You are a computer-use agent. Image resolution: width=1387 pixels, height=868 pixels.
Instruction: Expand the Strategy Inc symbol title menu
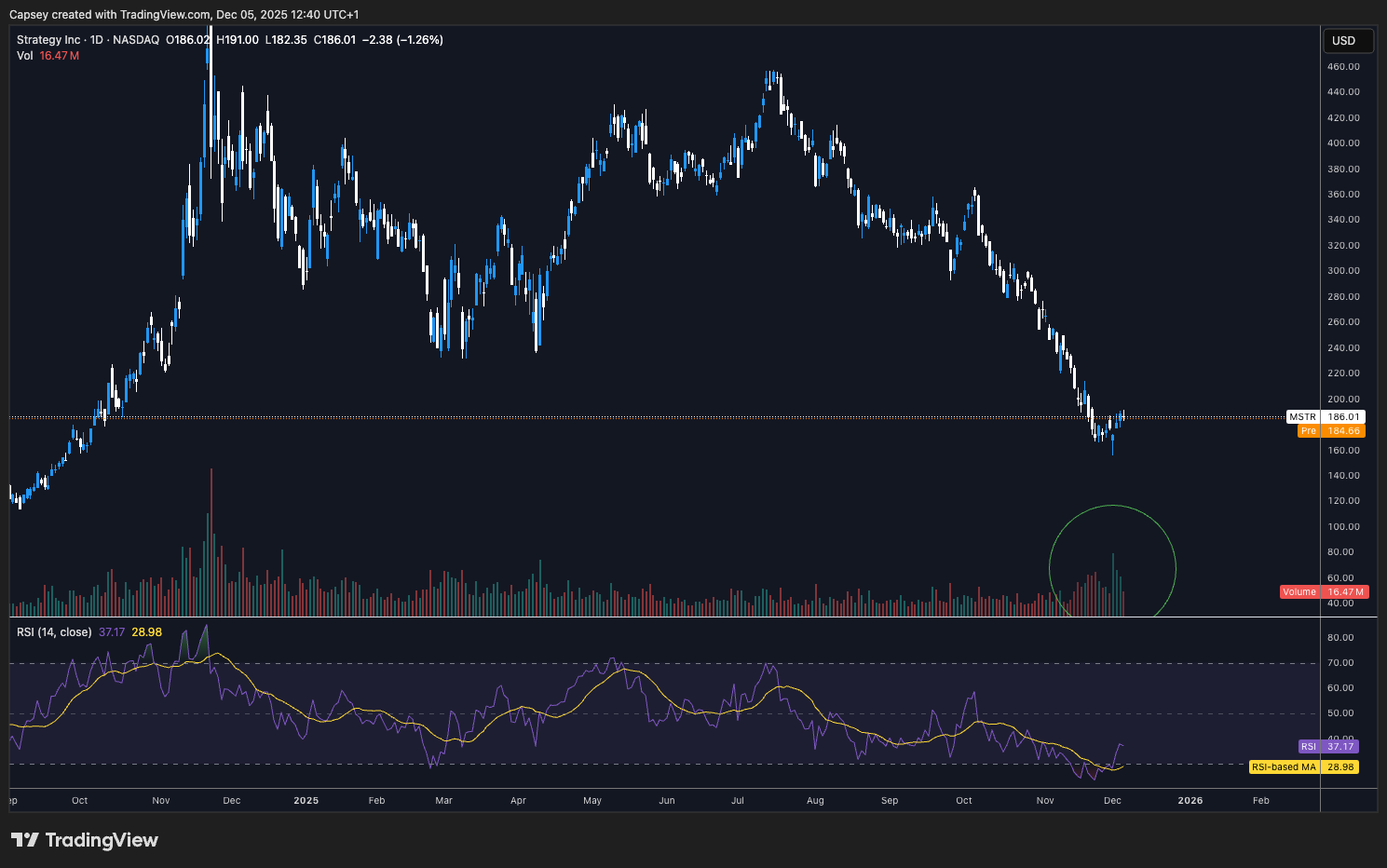pos(48,40)
